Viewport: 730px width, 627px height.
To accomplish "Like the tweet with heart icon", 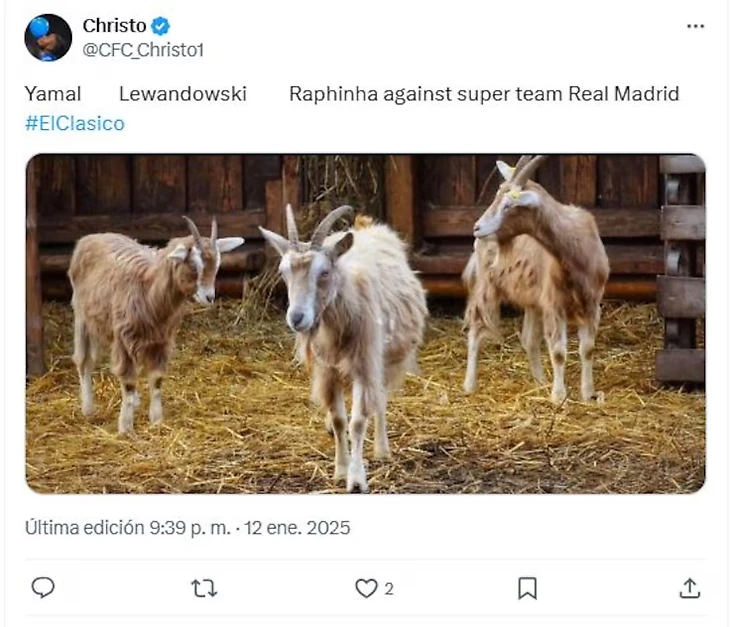I will 367,589.
